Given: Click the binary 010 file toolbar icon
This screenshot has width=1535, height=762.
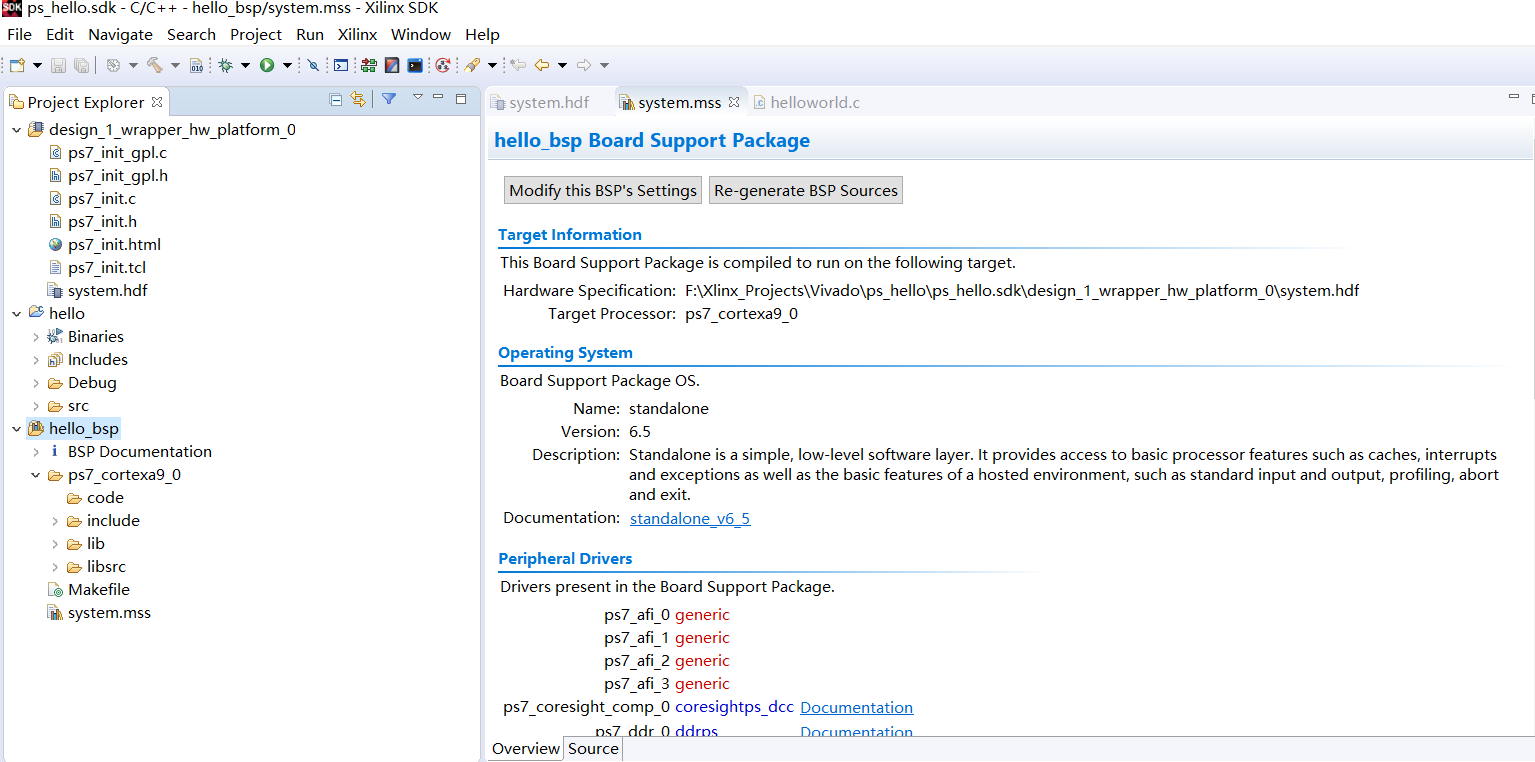Looking at the screenshot, I should (197, 65).
